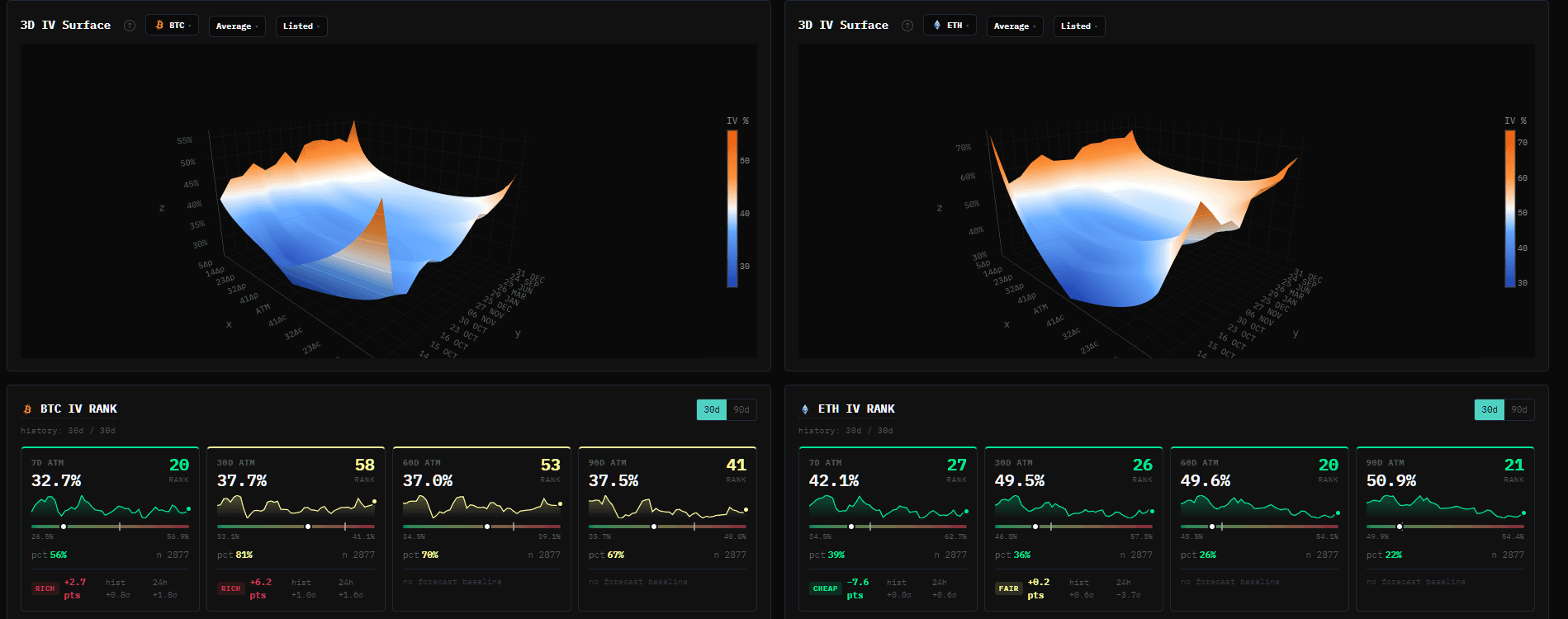The image size is (1568, 619).
Task: Expand the Average dropdown on ETH surface panel
Action: [1015, 26]
